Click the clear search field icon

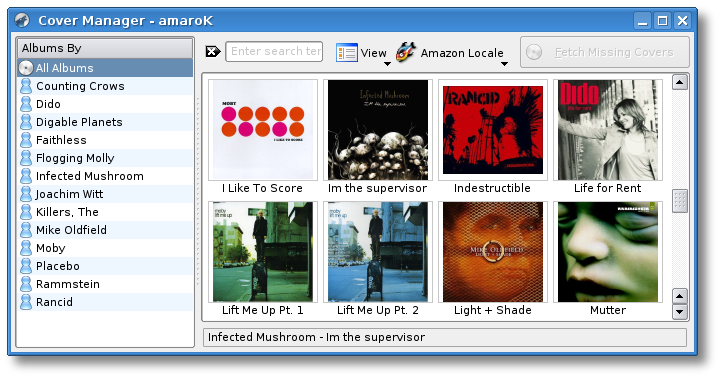pyautogui.click(x=213, y=52)
